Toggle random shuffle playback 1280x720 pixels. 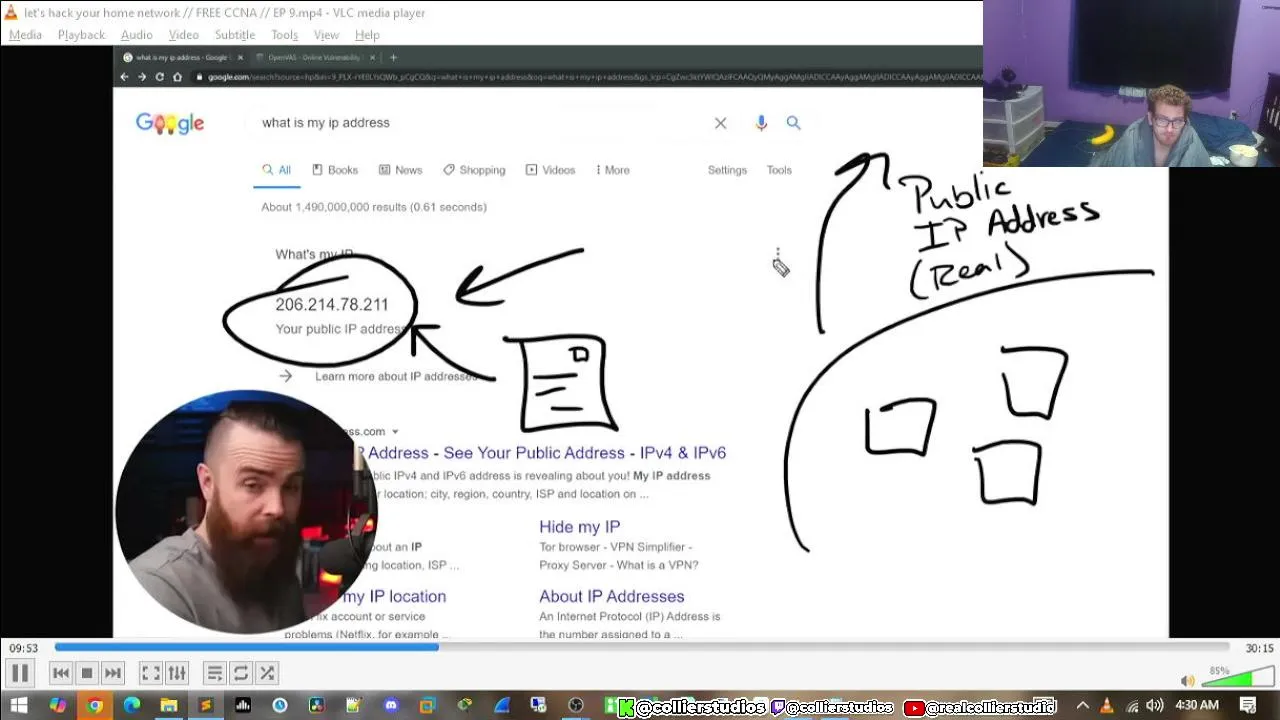coord(267,673)
